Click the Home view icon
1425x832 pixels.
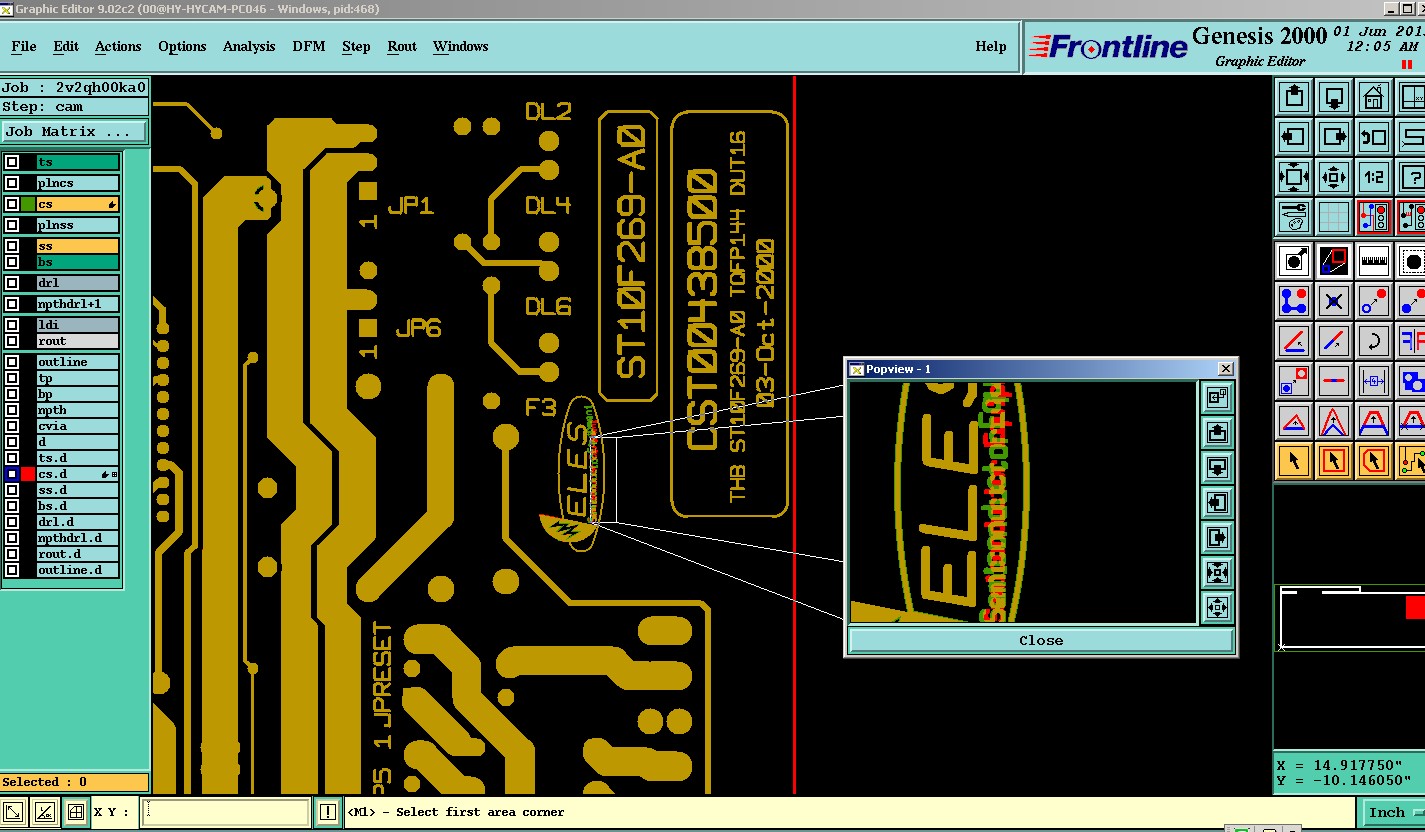[1374, 97]
